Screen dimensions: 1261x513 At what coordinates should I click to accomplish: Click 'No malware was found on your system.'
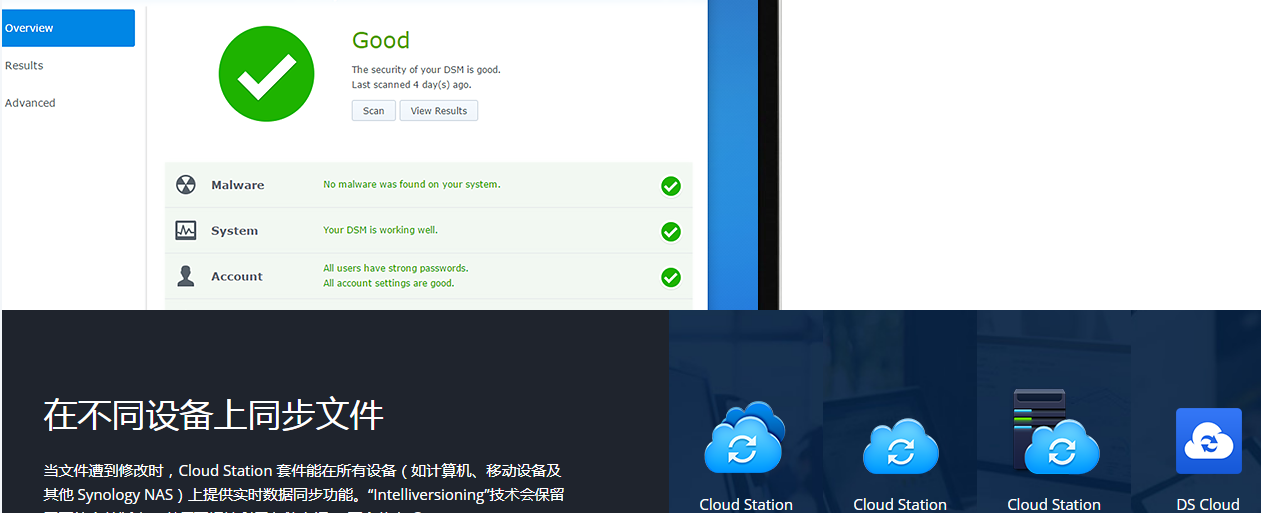pyautogui.click(x=412, y=184)
